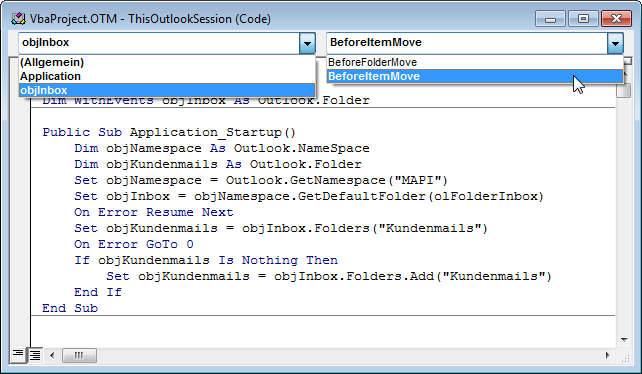Close the ThisOutlookSession code window

616,19
